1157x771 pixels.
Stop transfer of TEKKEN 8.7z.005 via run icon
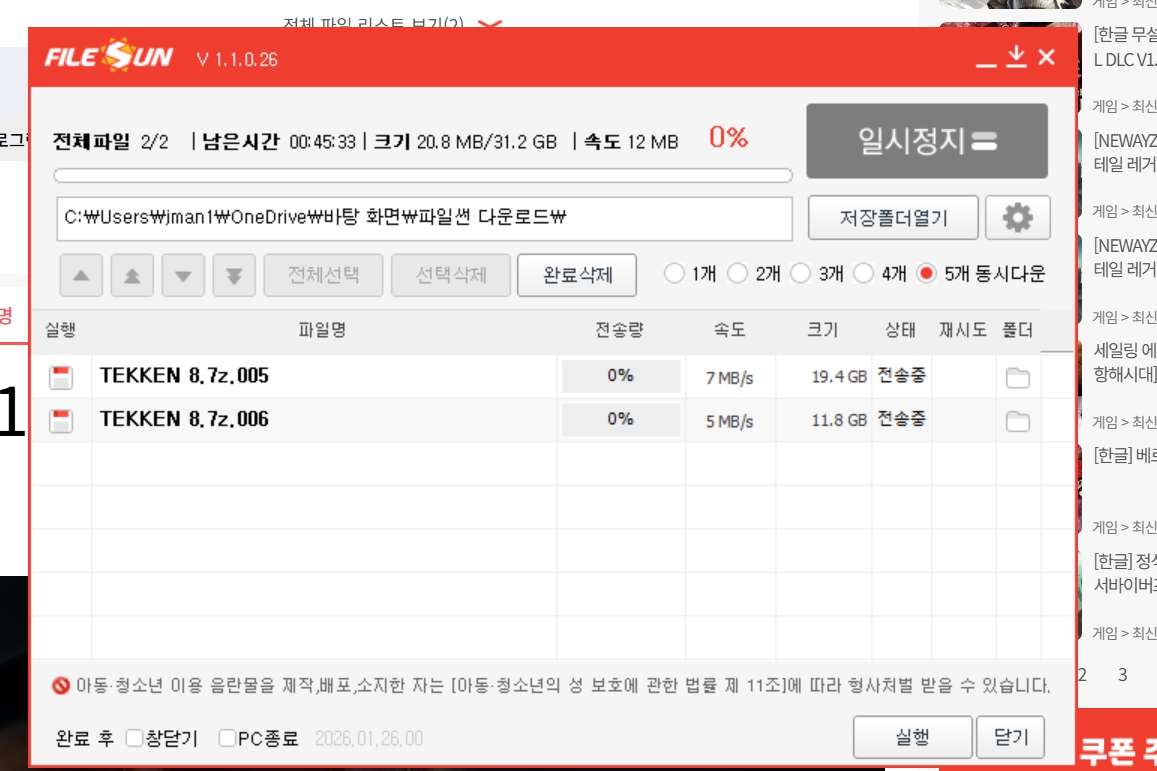(61, 377)
